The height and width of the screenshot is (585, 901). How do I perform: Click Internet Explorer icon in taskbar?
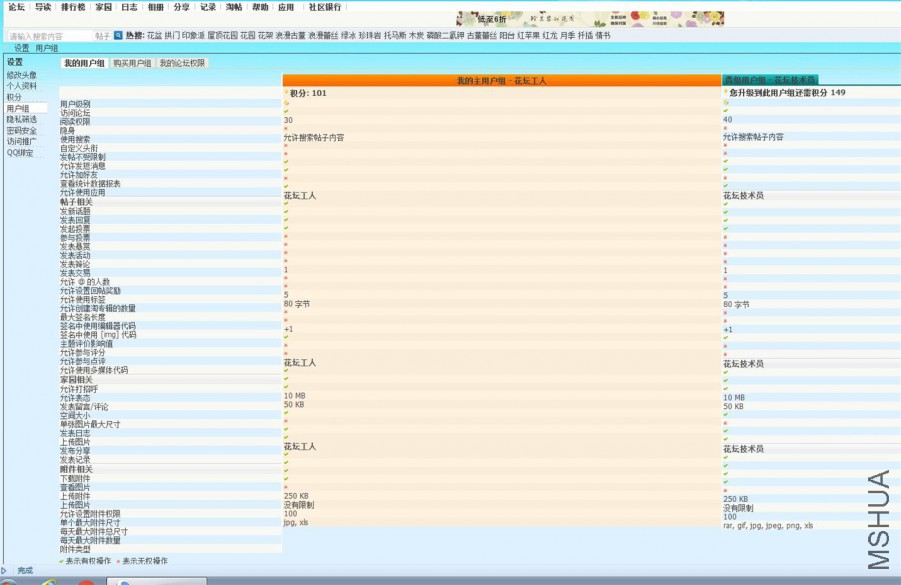(x=48, y=582)
